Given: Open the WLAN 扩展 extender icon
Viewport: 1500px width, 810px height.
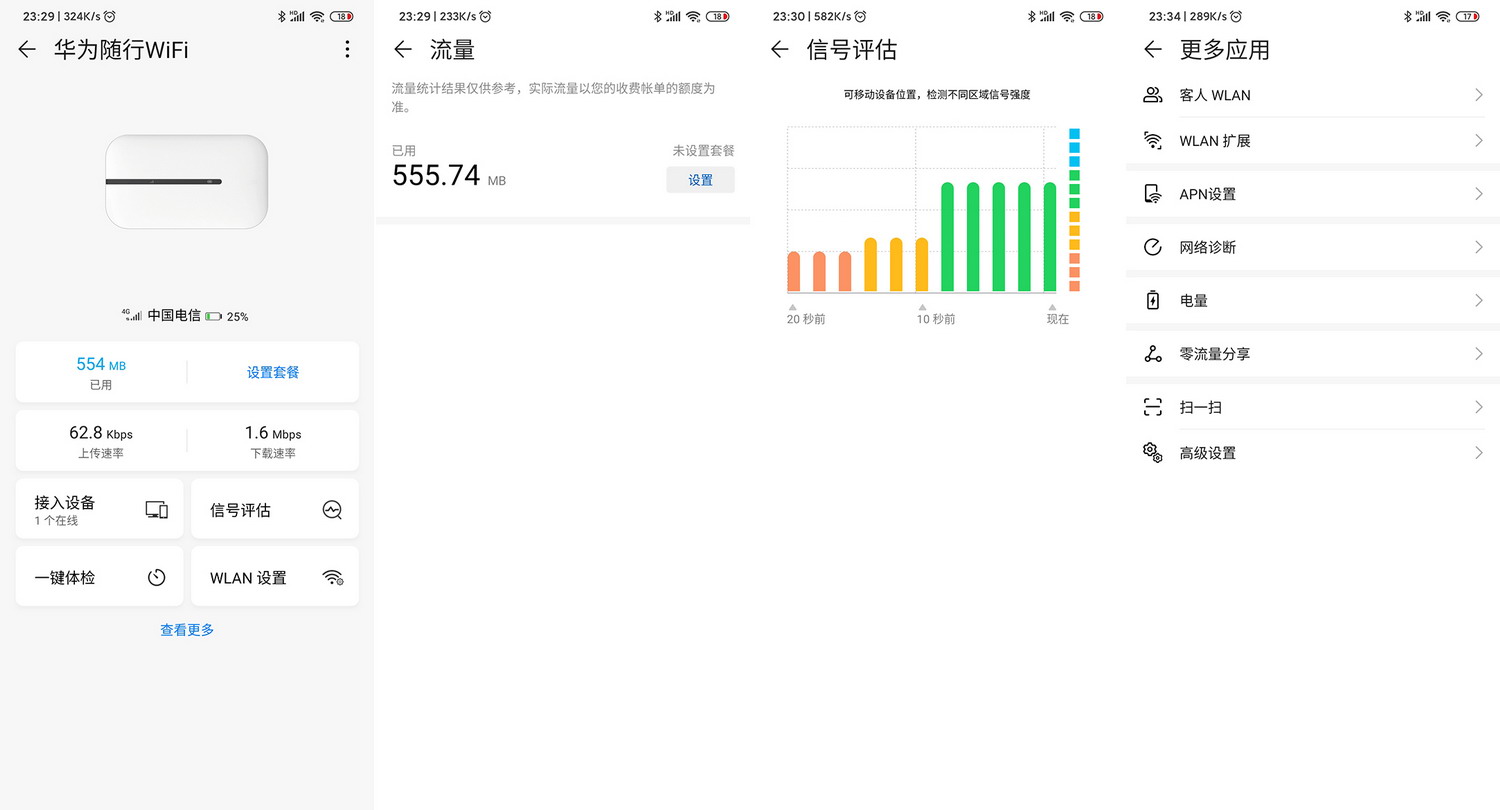Looking at the screenshot, I should click(1152, 140).
